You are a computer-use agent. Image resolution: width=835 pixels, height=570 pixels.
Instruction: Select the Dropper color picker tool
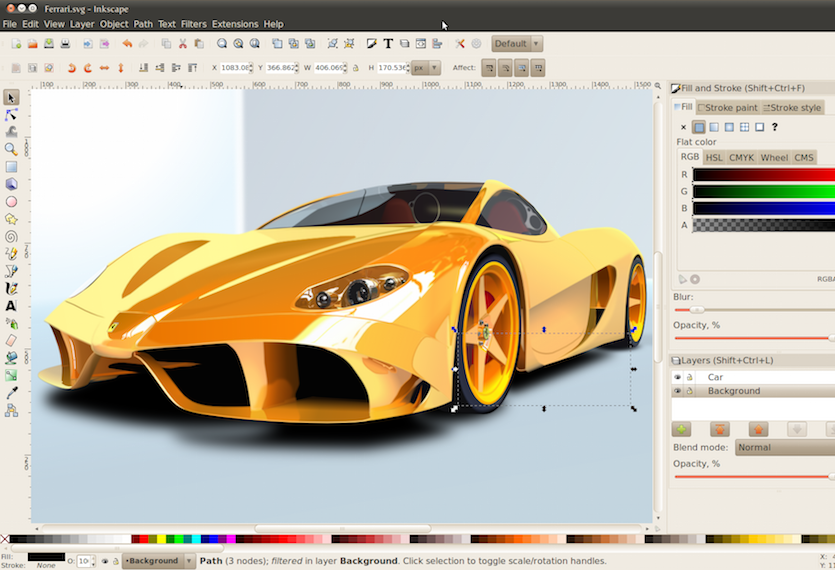11,393
